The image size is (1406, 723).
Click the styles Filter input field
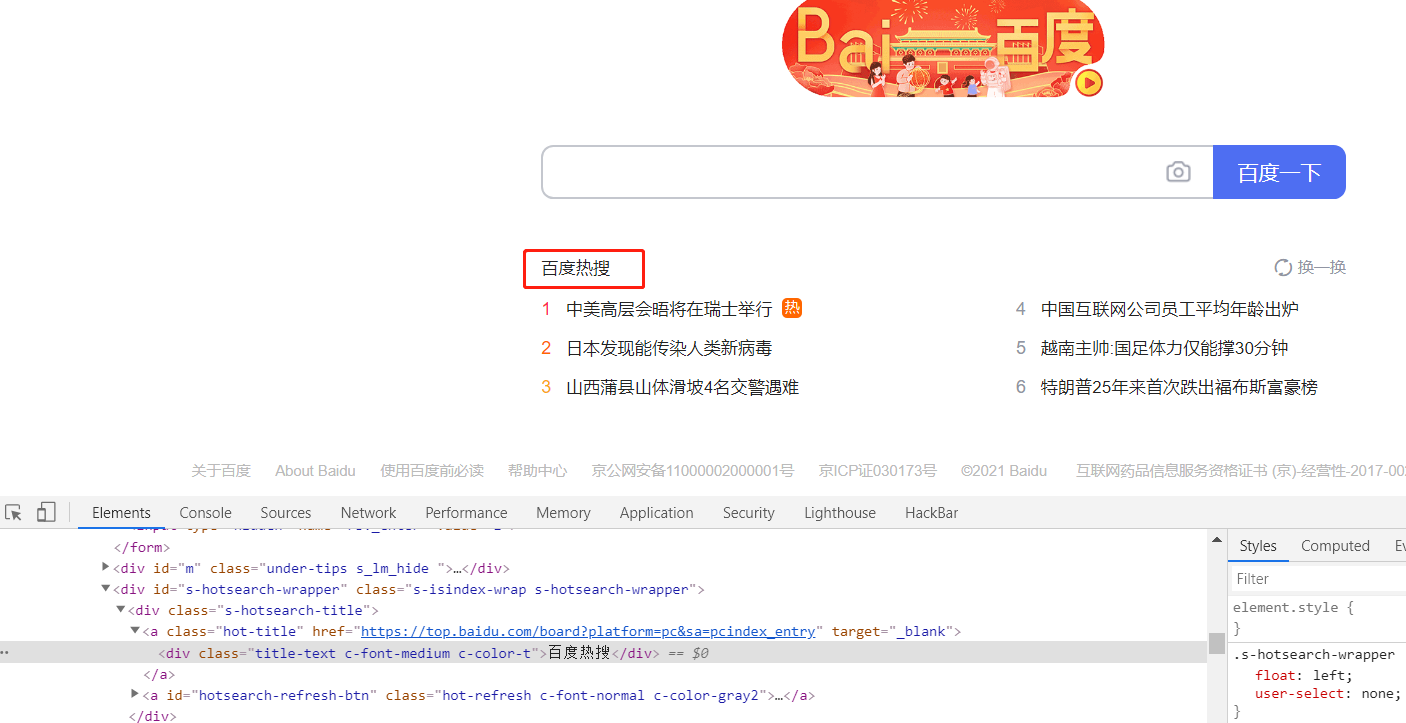[x=1318, y=578]
